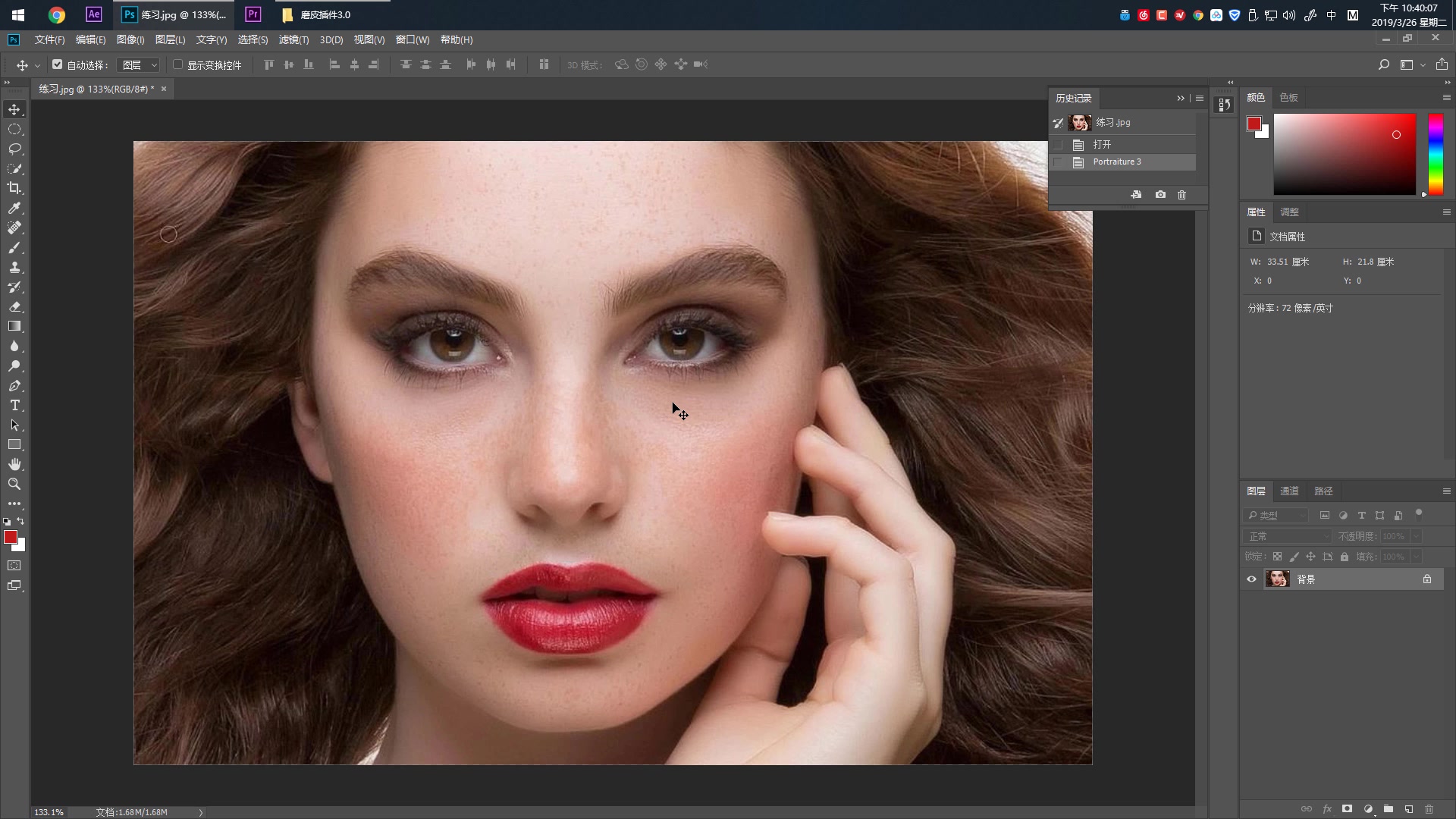Select the Hand tool

(x=14, y=464)
